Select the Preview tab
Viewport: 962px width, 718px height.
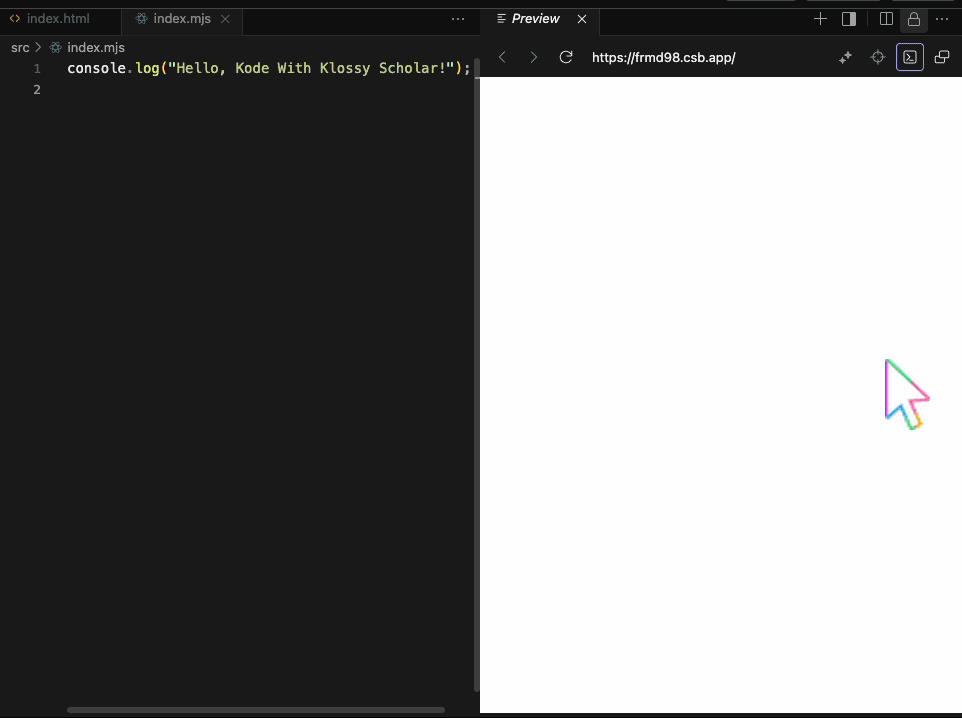(535, 19)
